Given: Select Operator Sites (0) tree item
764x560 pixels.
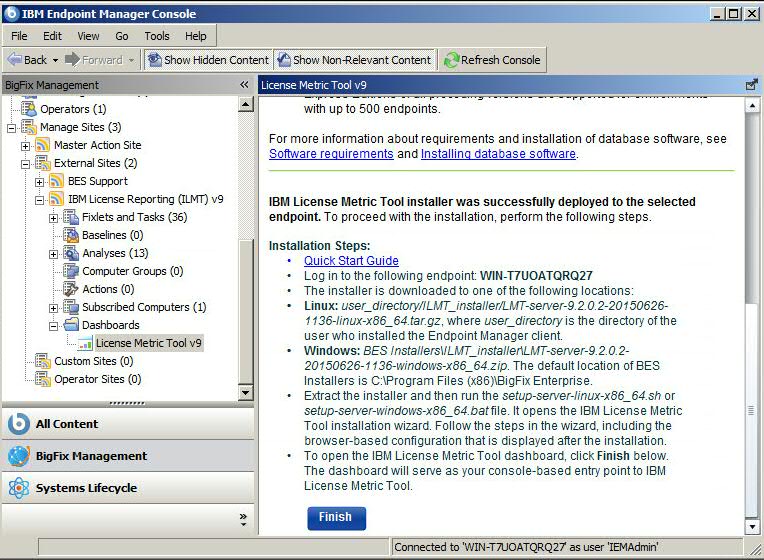Looking at the screenshot, I should pos(97,379).
